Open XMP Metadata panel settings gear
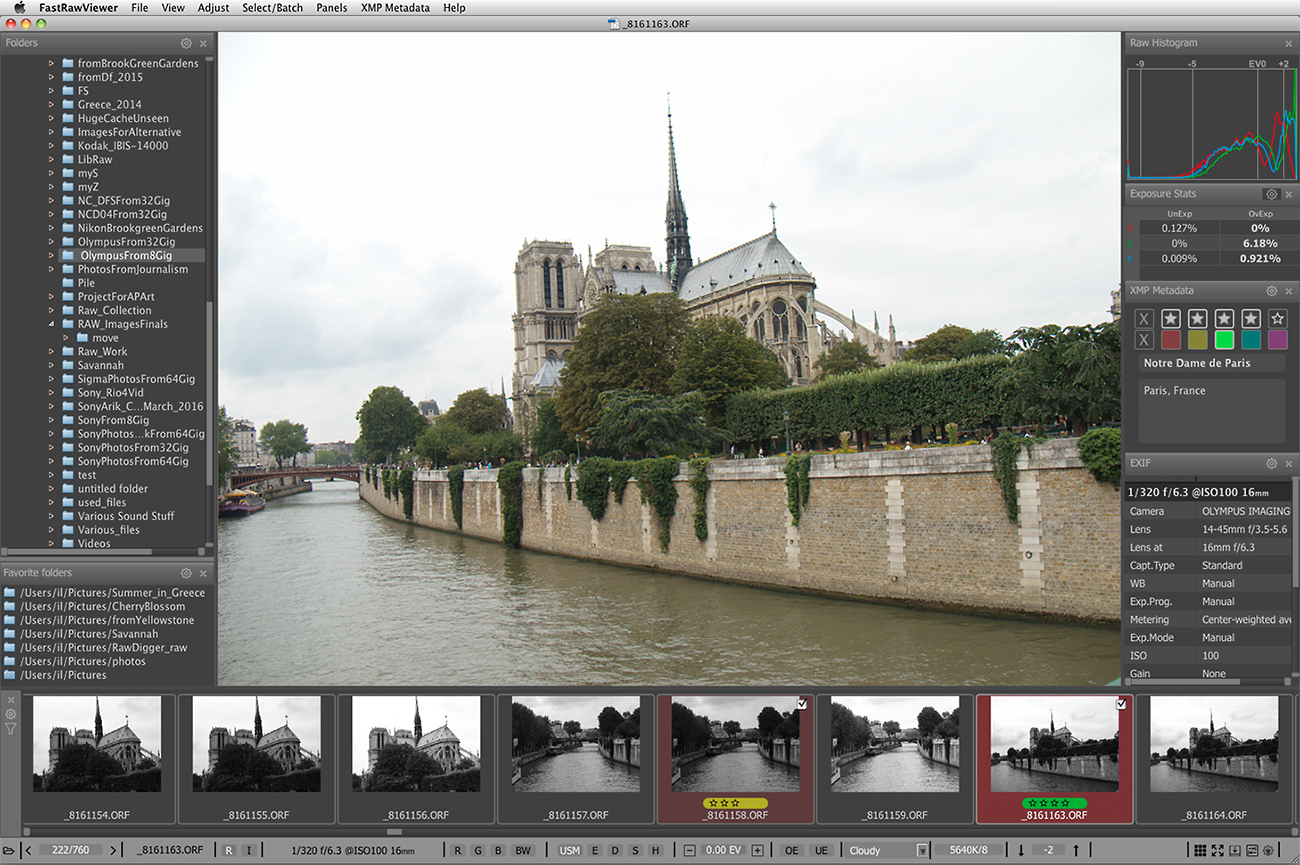 coord(1271,291)
